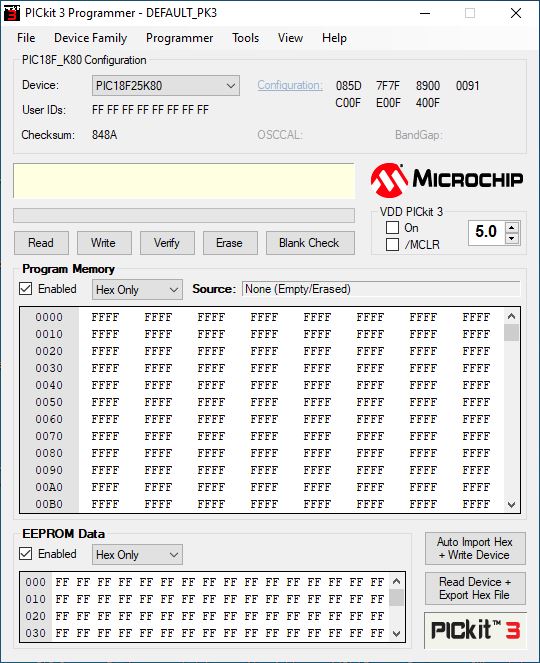
Task: Expand EEPROM Data Hex Only dropdown
Action: (x=137, y=554)
